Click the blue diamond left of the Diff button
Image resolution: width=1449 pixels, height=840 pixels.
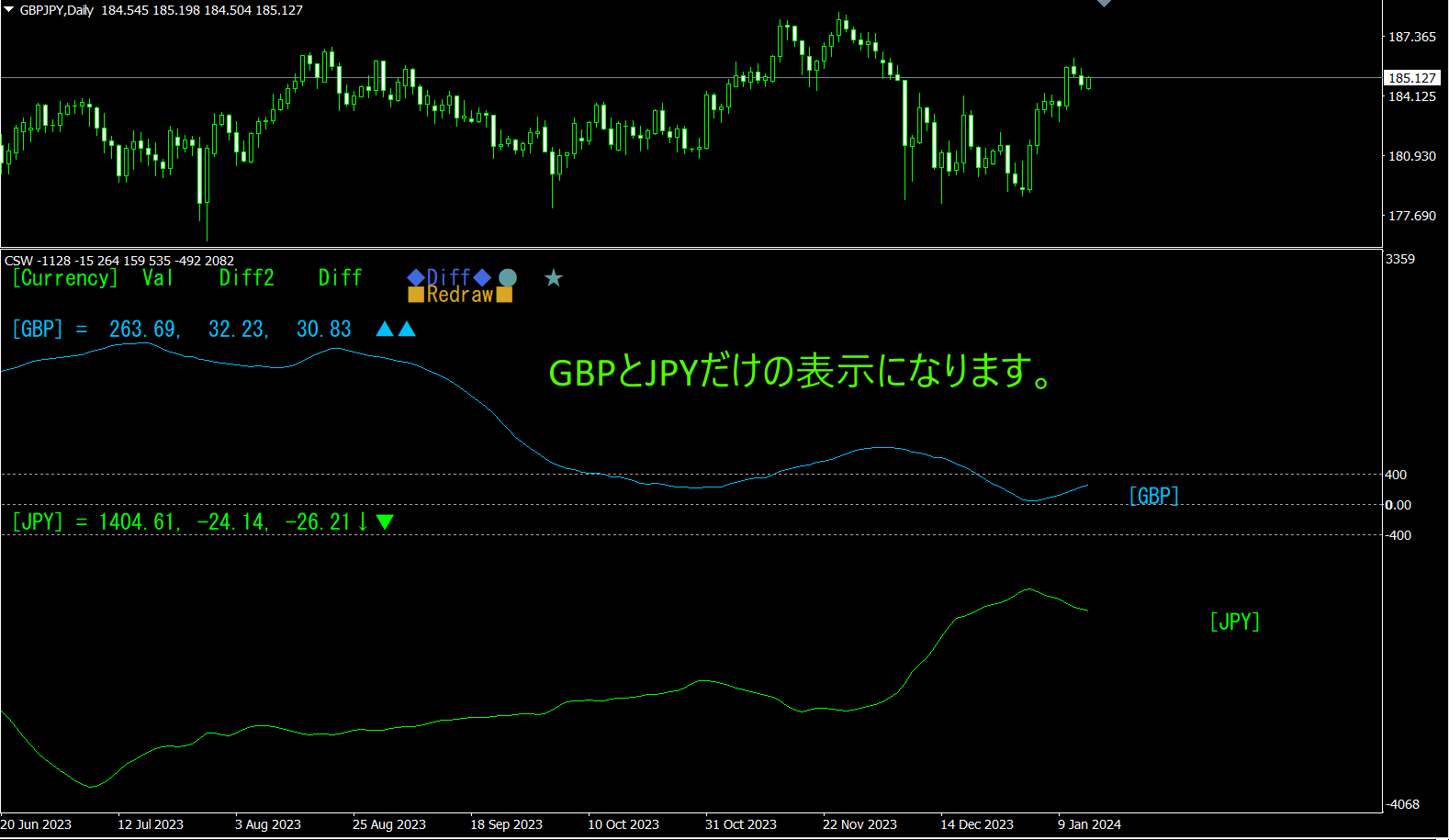tap(416, 277)
